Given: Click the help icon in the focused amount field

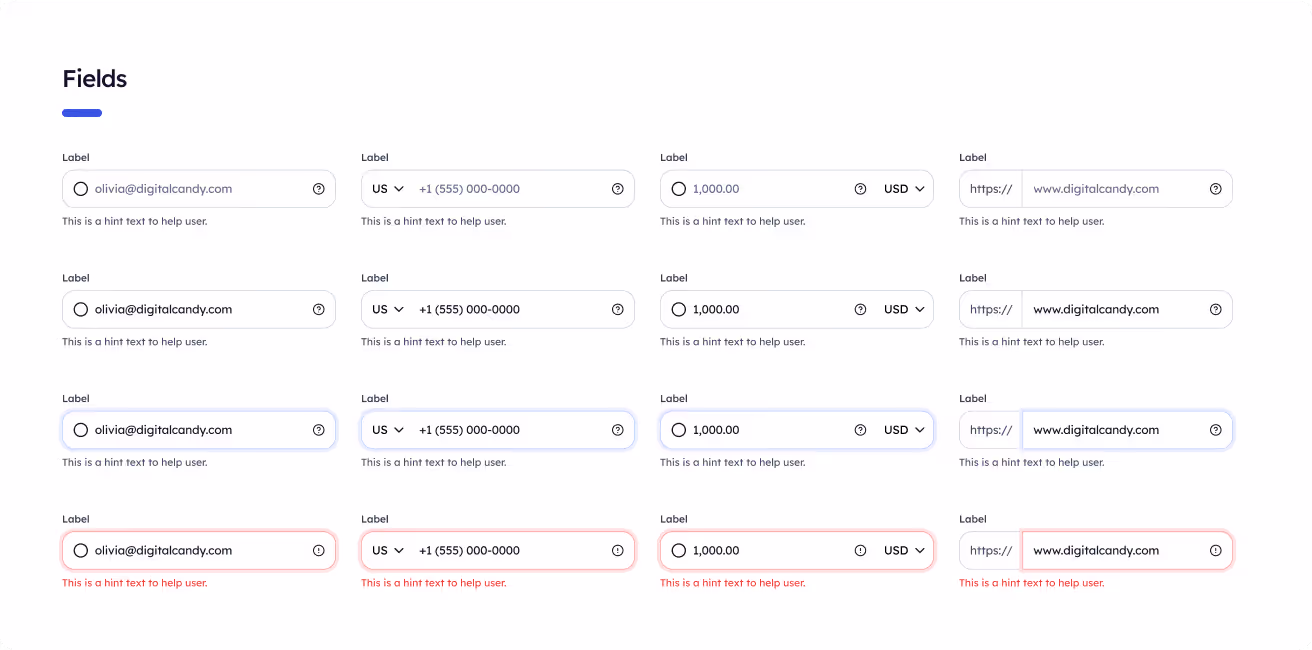Looking at the screenshot, I should (x=860, y=429).
